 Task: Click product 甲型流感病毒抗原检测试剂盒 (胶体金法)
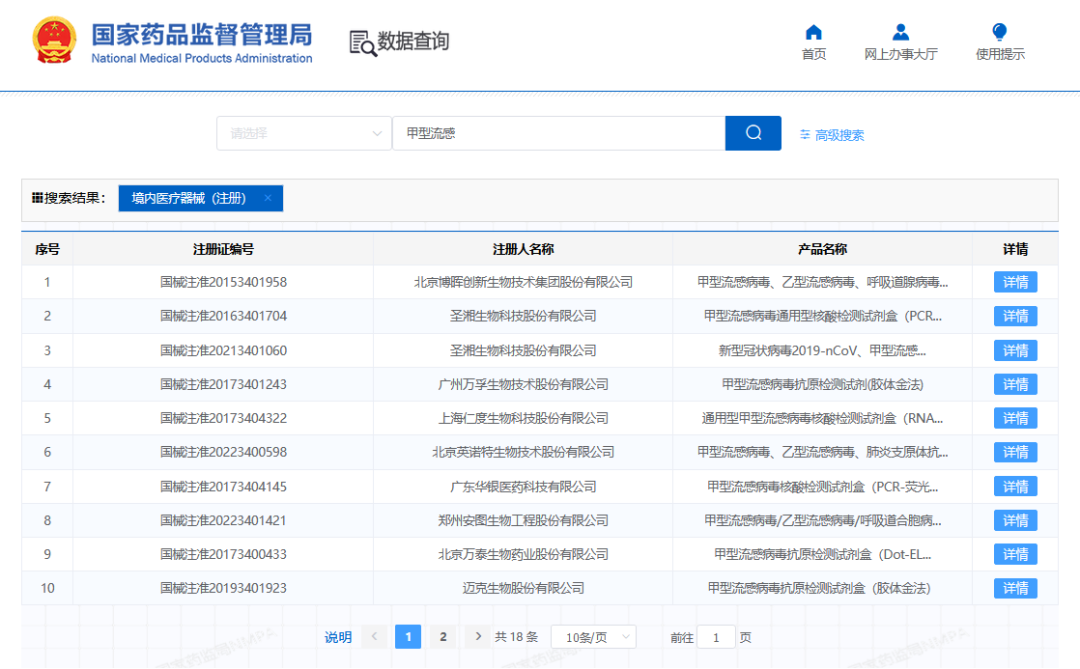pyautogui.click(x=820, y=588)
